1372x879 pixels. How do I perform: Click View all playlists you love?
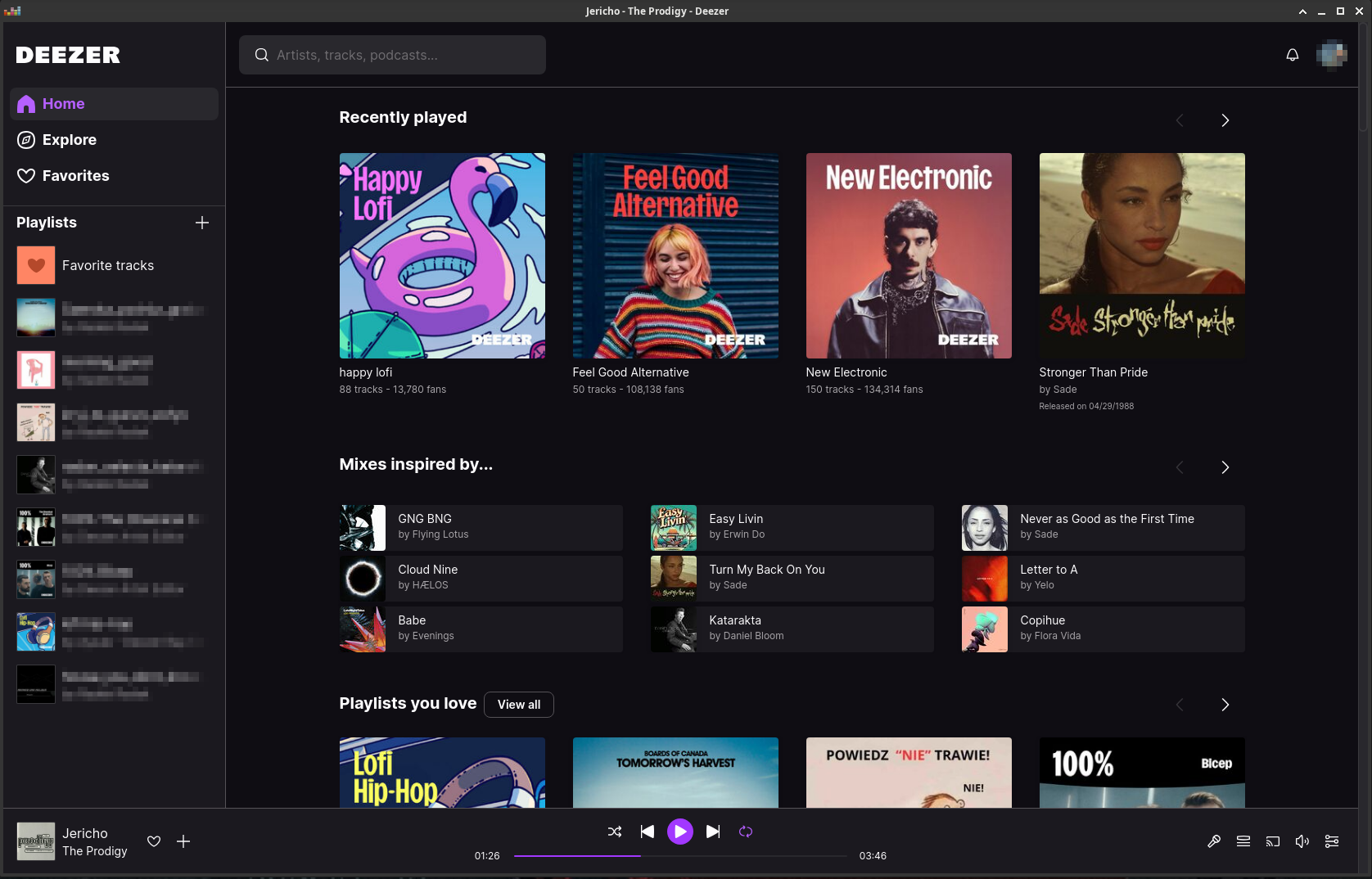pyautogui.click(x=518, y=704)
